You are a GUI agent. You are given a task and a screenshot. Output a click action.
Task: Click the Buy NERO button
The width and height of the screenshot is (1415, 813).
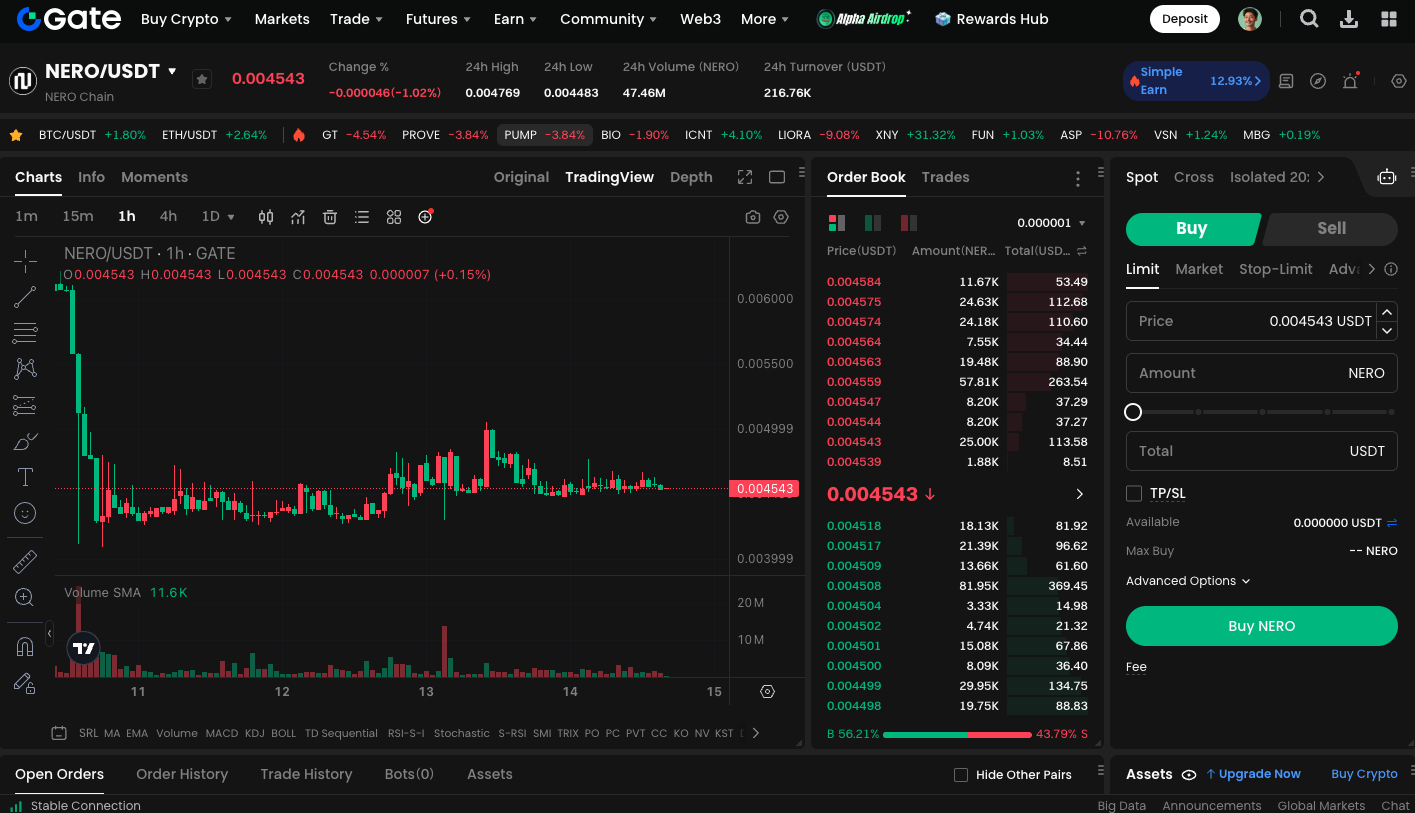(1261, 626)
